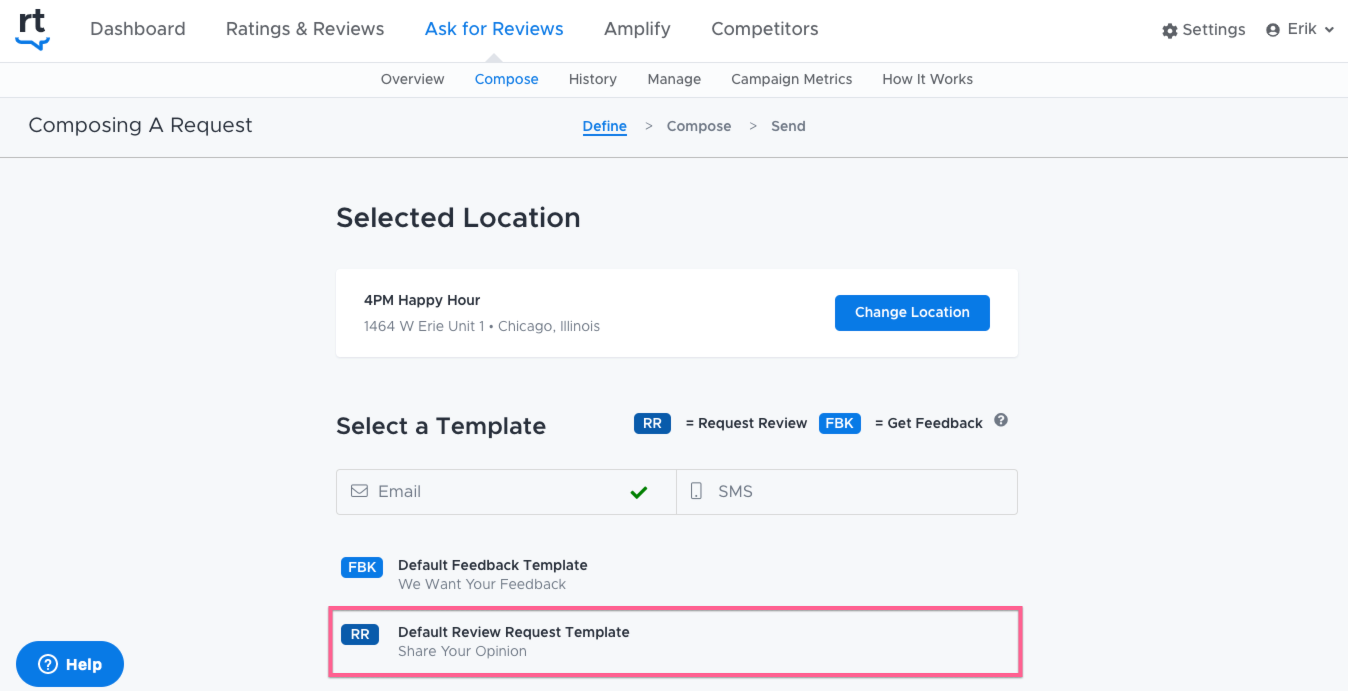
Task: Click the FBK badge beside Default Feedback Template
Action: click(x=361, y=567)
